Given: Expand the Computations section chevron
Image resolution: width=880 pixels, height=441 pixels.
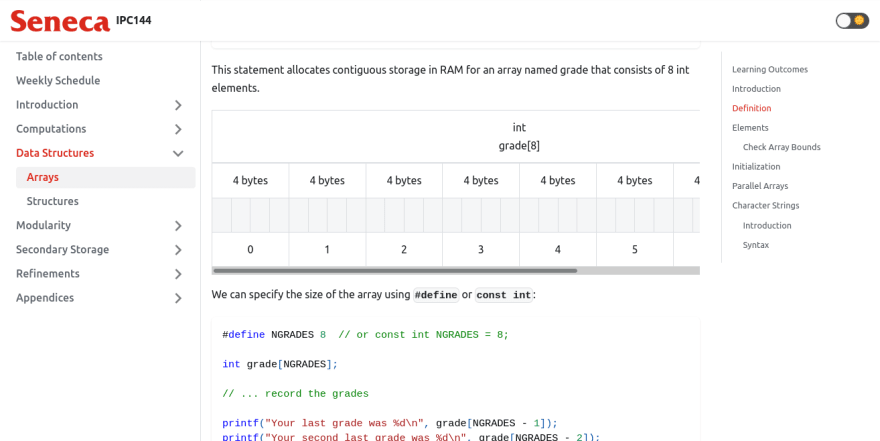Looking at the screenshot, I should coord(178,129).
